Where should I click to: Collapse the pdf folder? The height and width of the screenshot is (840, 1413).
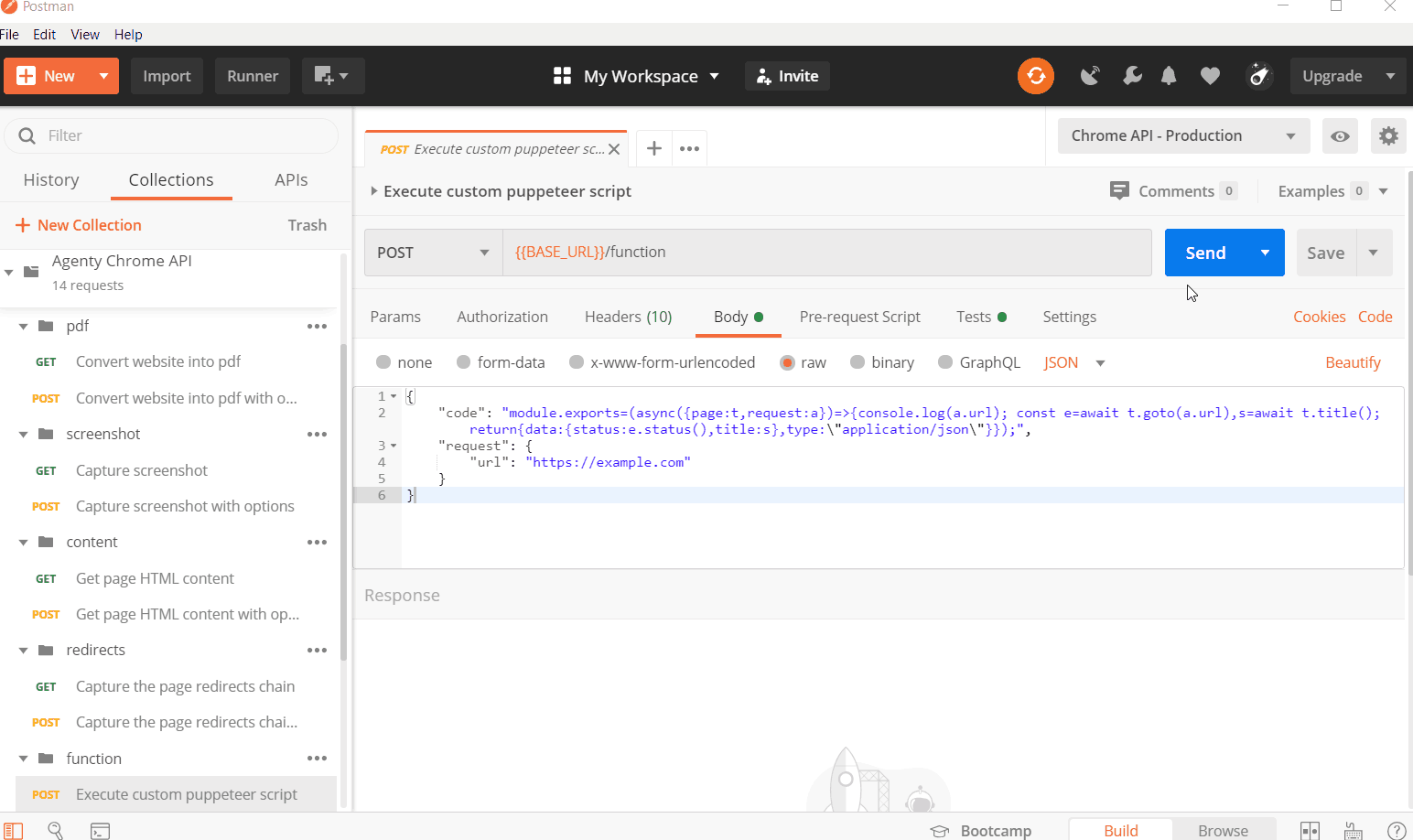coord(24,326)
